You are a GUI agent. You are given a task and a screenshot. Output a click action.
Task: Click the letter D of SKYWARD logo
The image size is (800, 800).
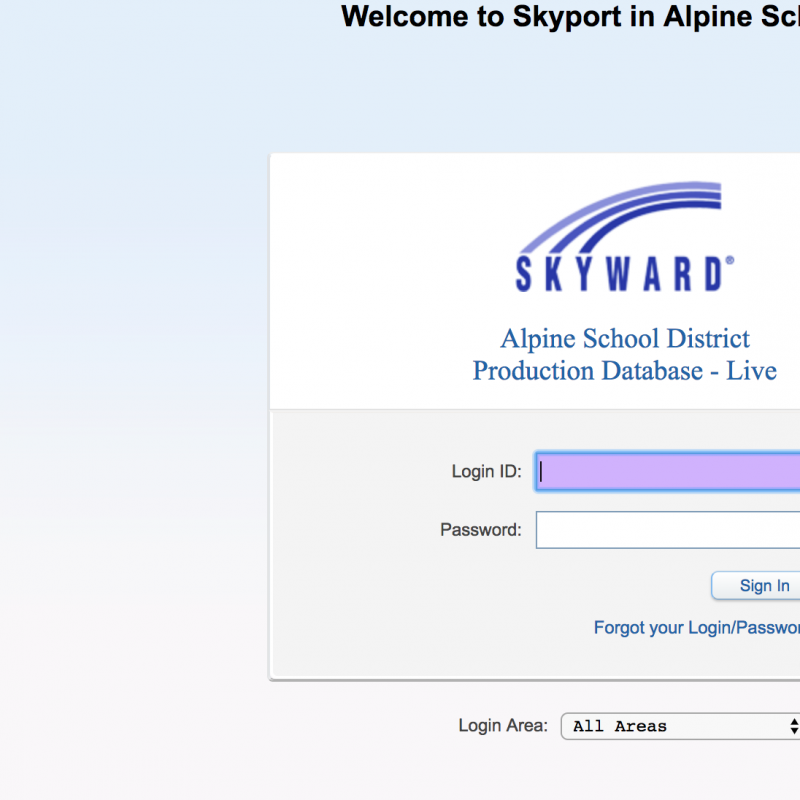[x=714, y=274]
